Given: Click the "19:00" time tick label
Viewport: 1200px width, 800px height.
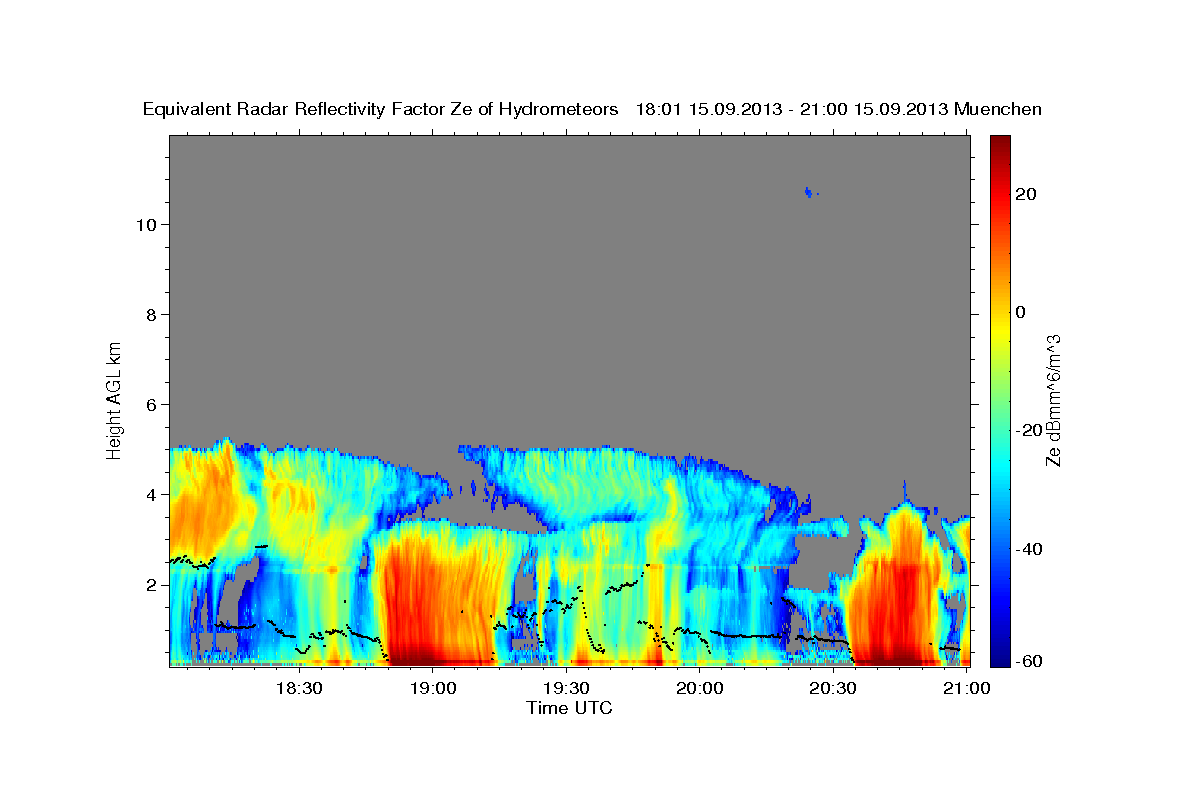Looking at the screenshot, I should [432, 688].
